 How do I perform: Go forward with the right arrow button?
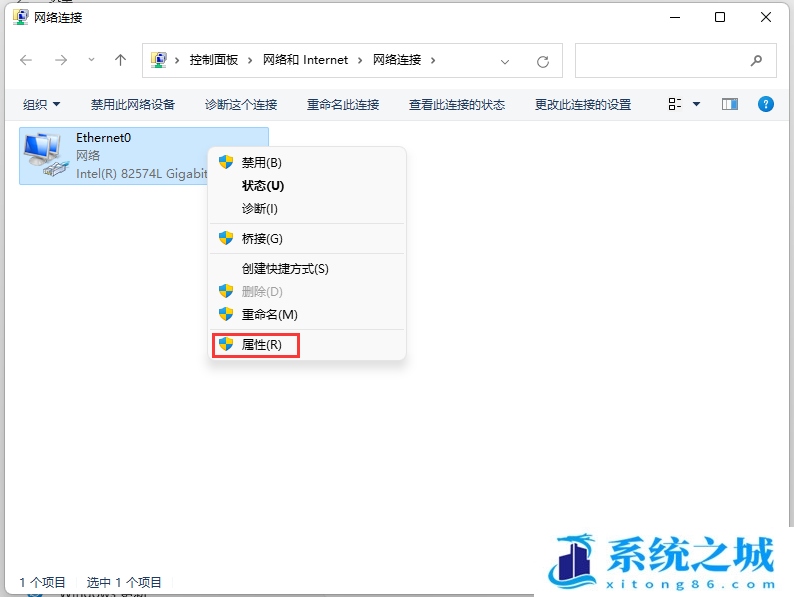61,61
